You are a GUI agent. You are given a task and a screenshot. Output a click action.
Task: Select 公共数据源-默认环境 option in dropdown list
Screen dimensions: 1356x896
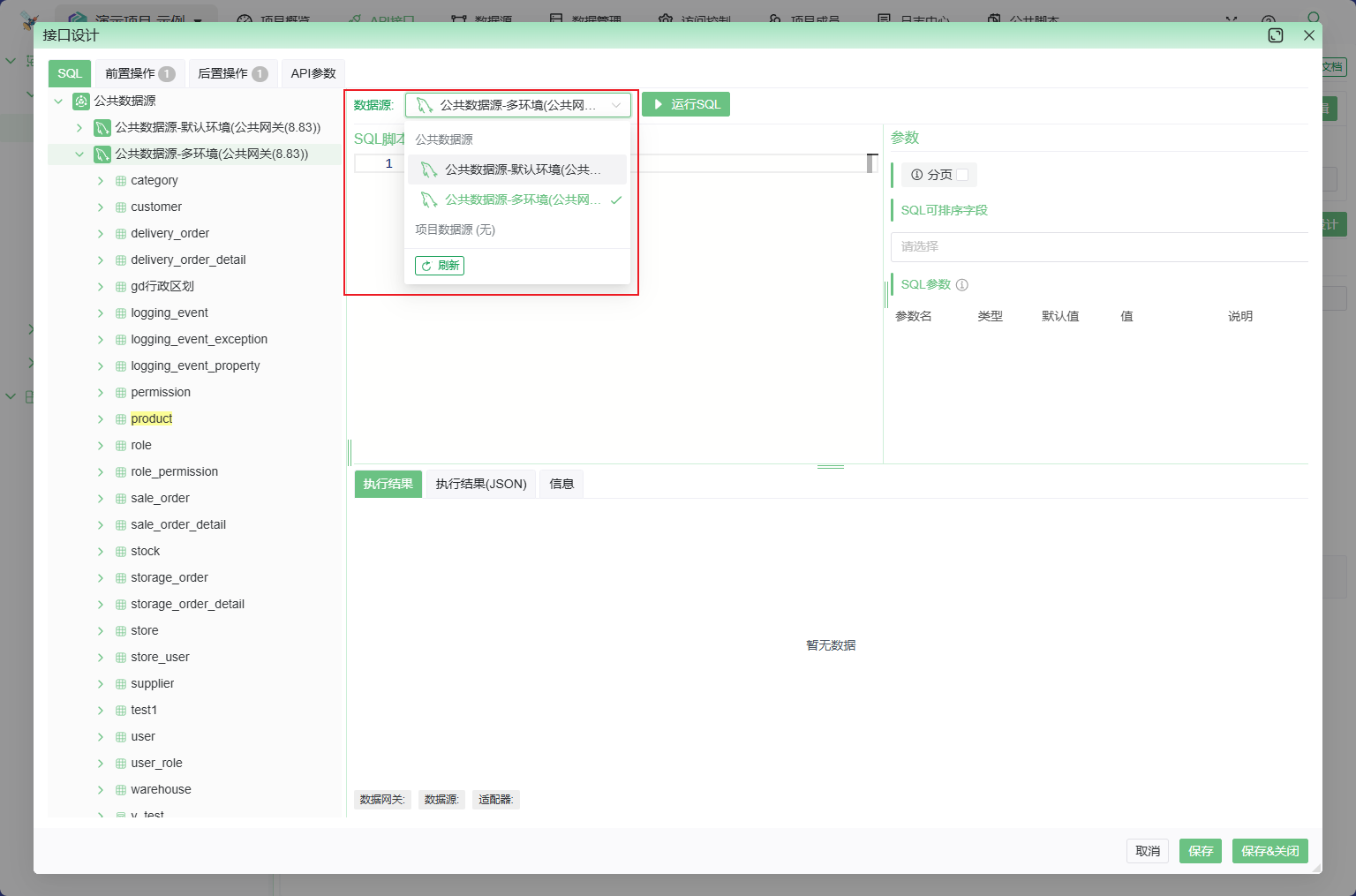(517, 169)
